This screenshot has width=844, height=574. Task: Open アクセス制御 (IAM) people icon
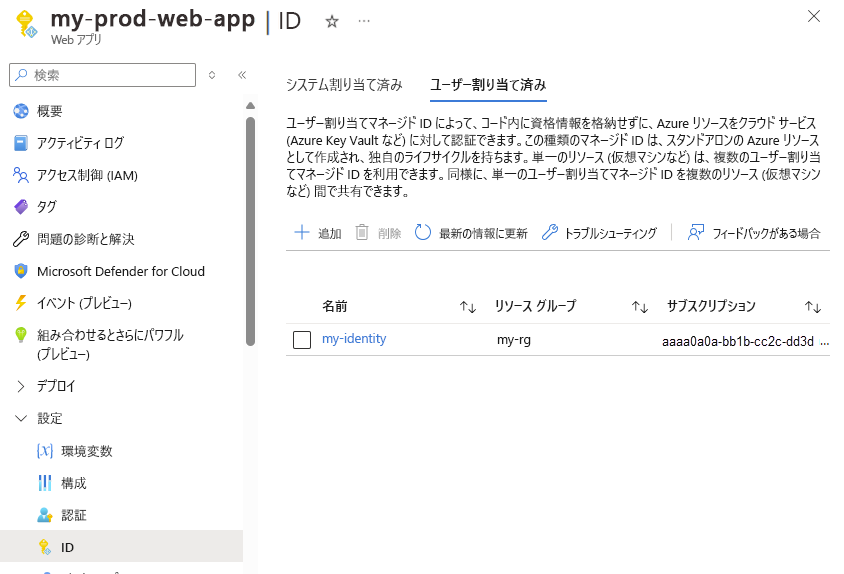(x=21, y=175)
